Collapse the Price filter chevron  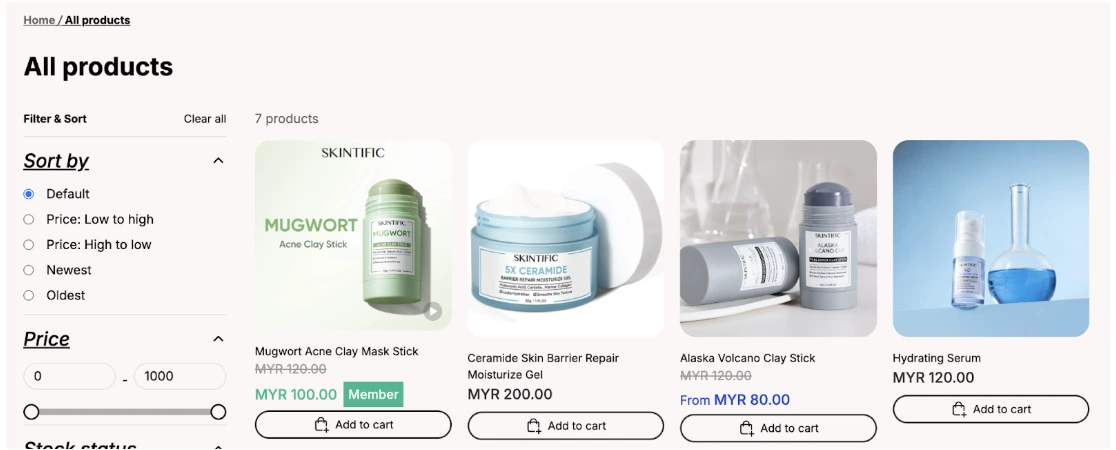click(219, 339)
